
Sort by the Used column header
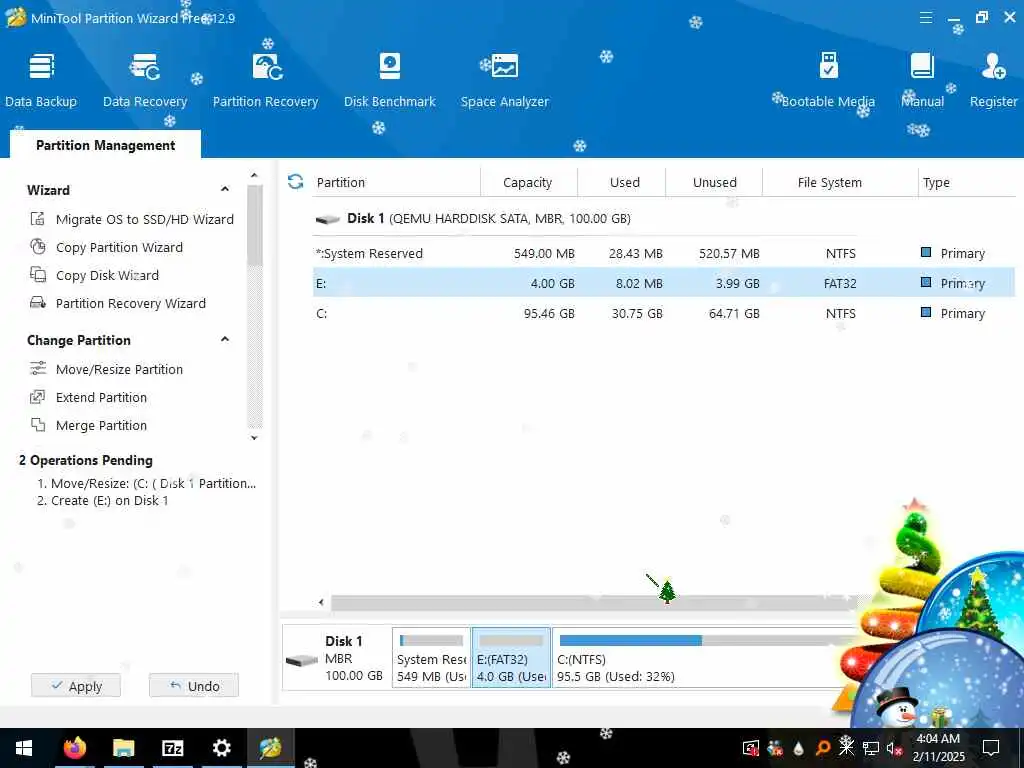point(622,182)
